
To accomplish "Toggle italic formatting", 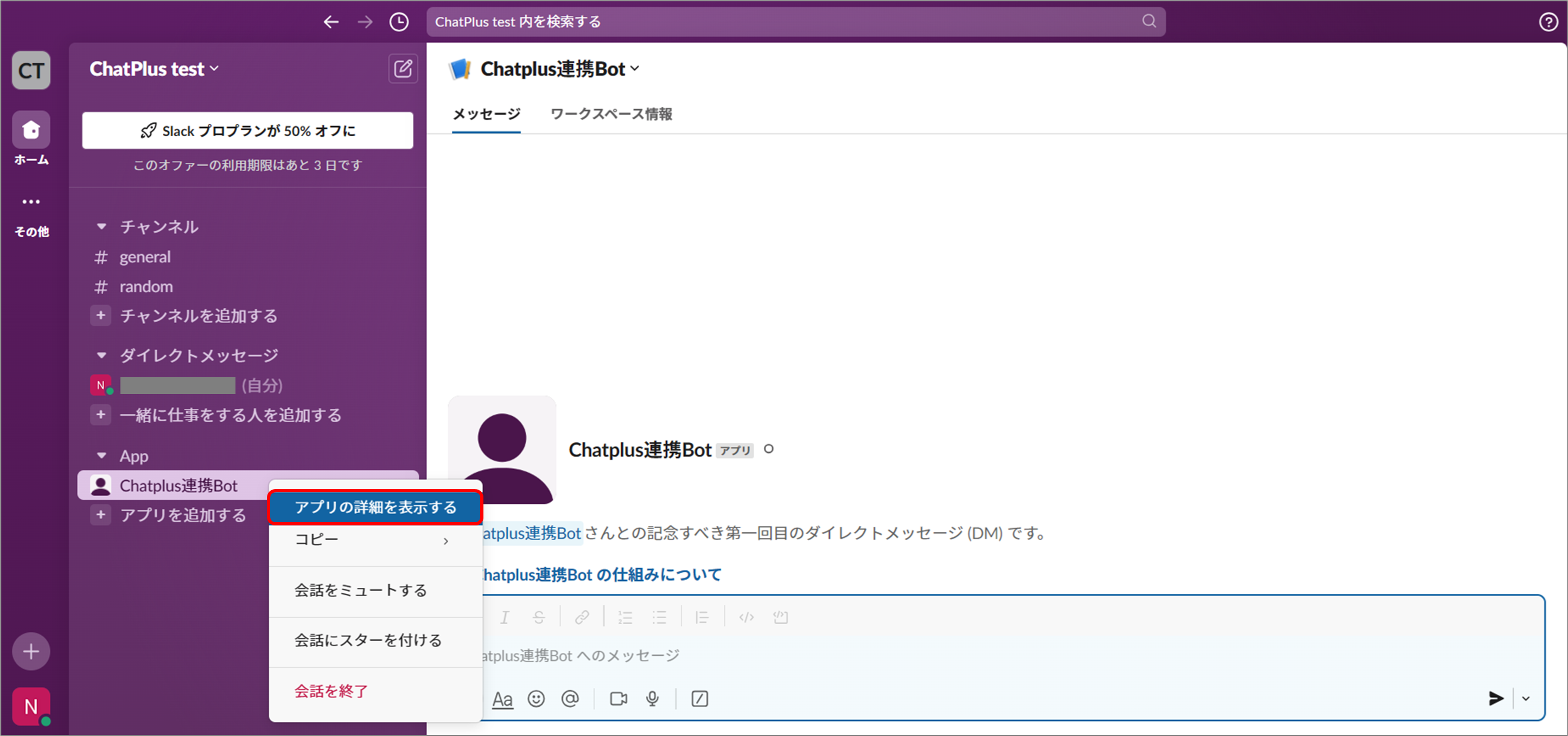I will pyautogui.click(x=504, y=617).
